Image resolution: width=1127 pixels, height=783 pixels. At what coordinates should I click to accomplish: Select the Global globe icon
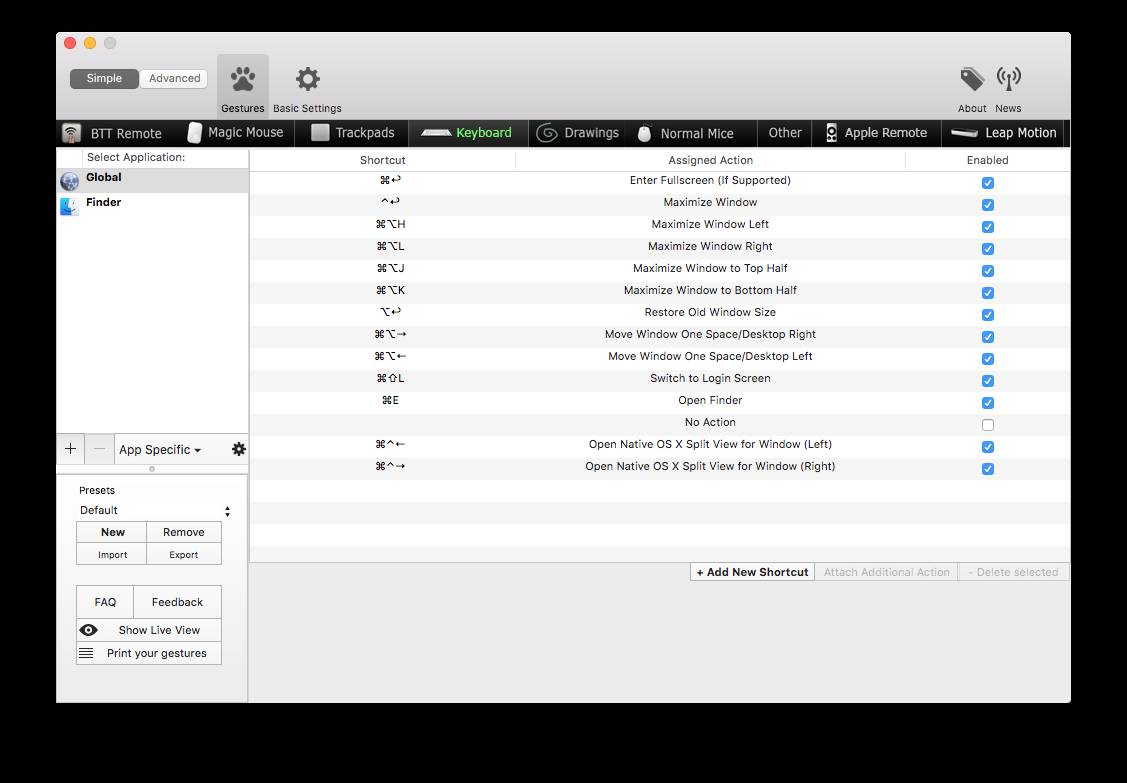point(69,181)
